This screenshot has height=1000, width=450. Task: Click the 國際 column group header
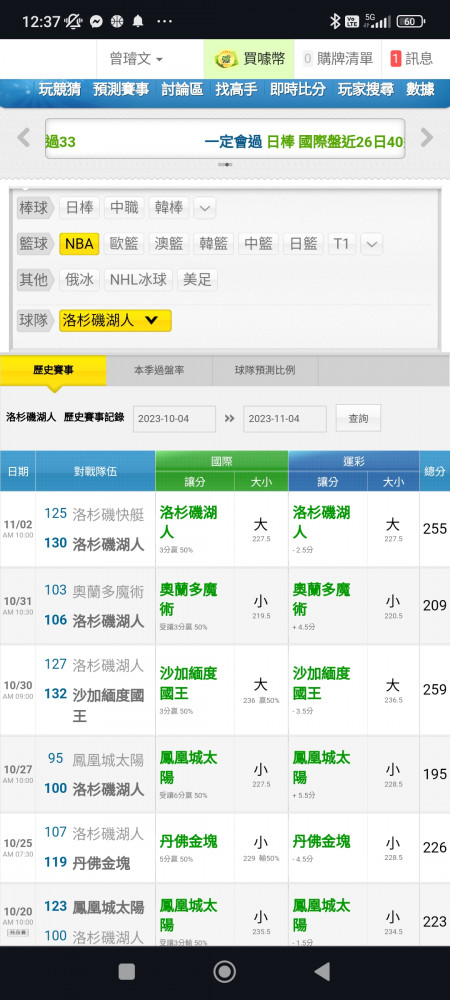[222, 461]
